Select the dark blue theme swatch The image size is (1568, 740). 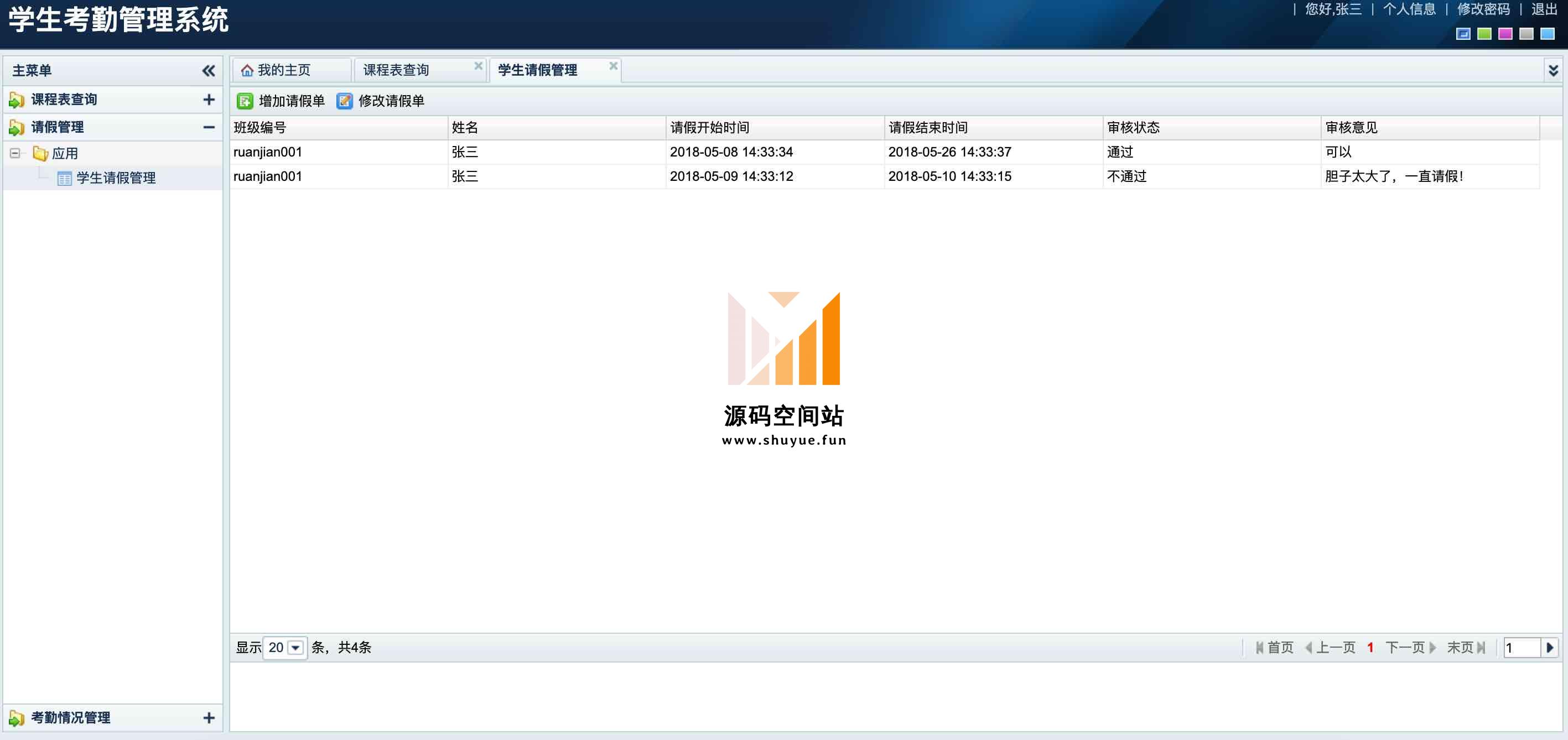[x=1463, y=34]
